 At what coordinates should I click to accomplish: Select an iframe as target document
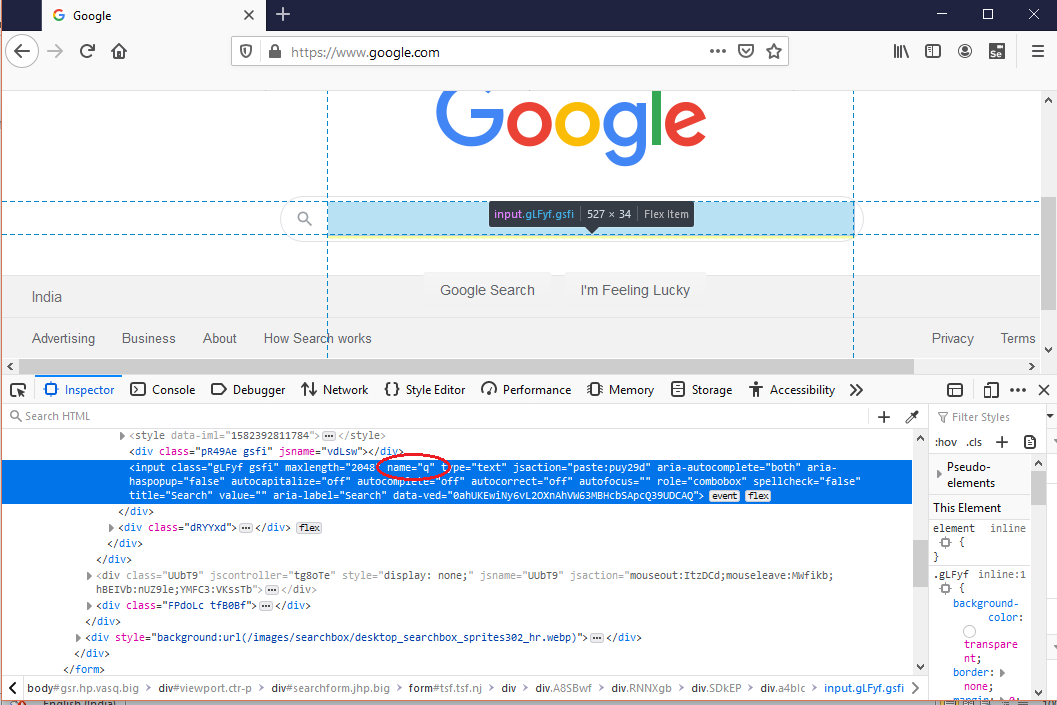click(955, 390)
